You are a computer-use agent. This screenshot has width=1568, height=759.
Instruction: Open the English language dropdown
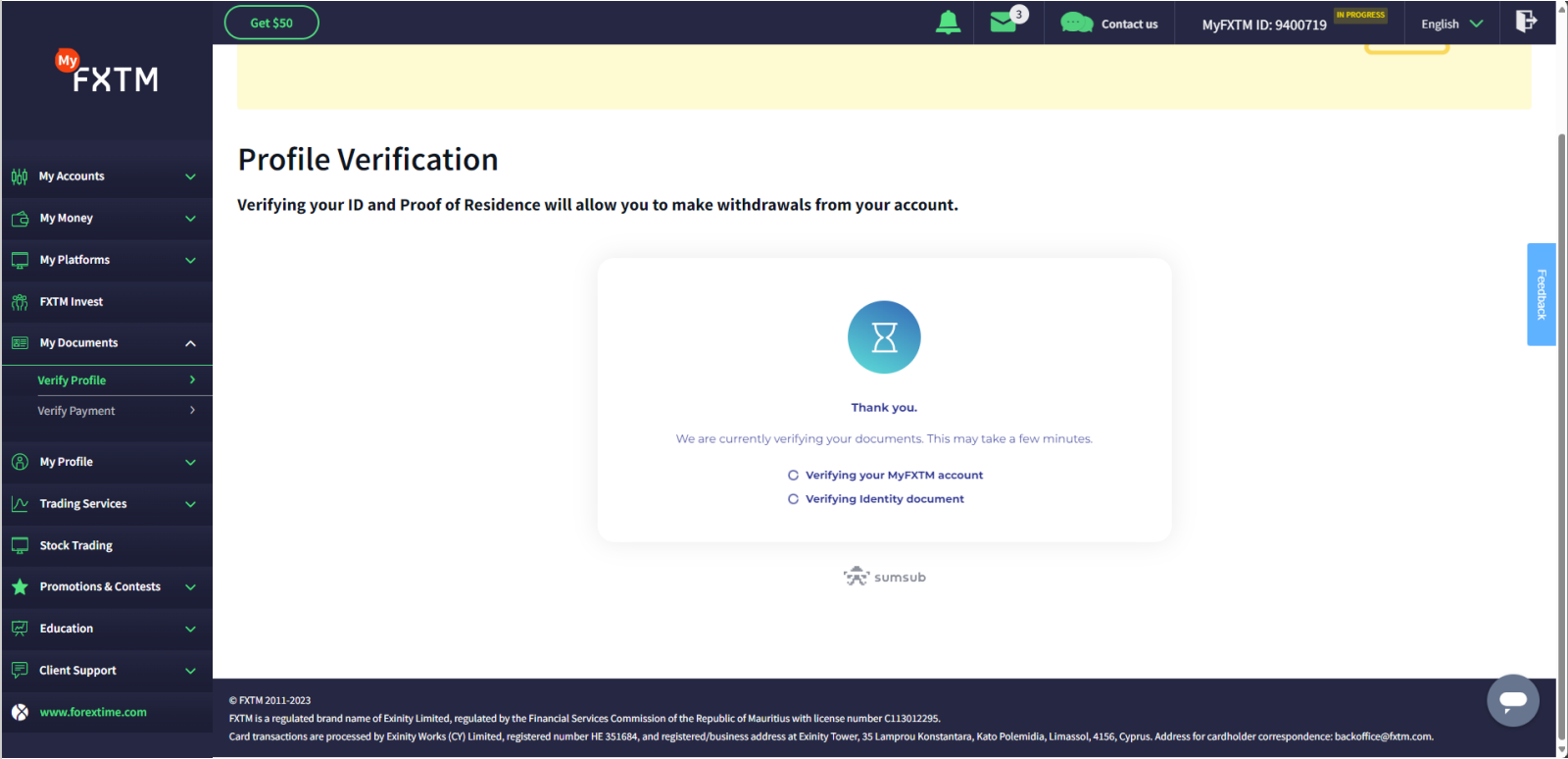[x=1451, y=24]
